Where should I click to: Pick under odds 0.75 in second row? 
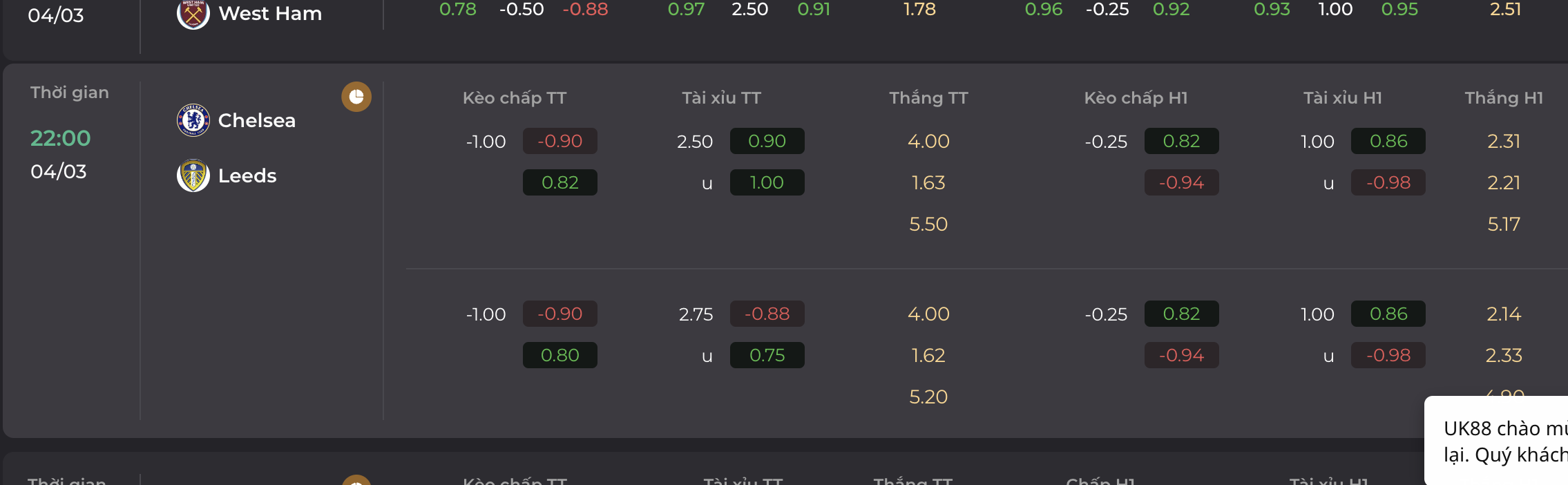[767, 355]
